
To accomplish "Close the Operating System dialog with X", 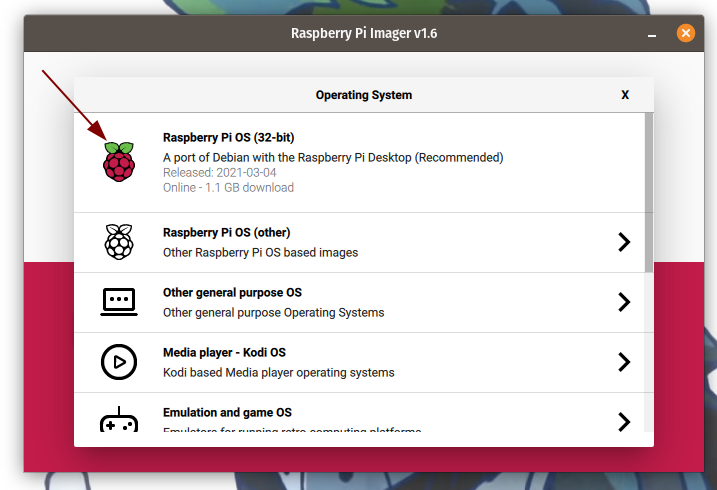I will [x=625, y=95].
